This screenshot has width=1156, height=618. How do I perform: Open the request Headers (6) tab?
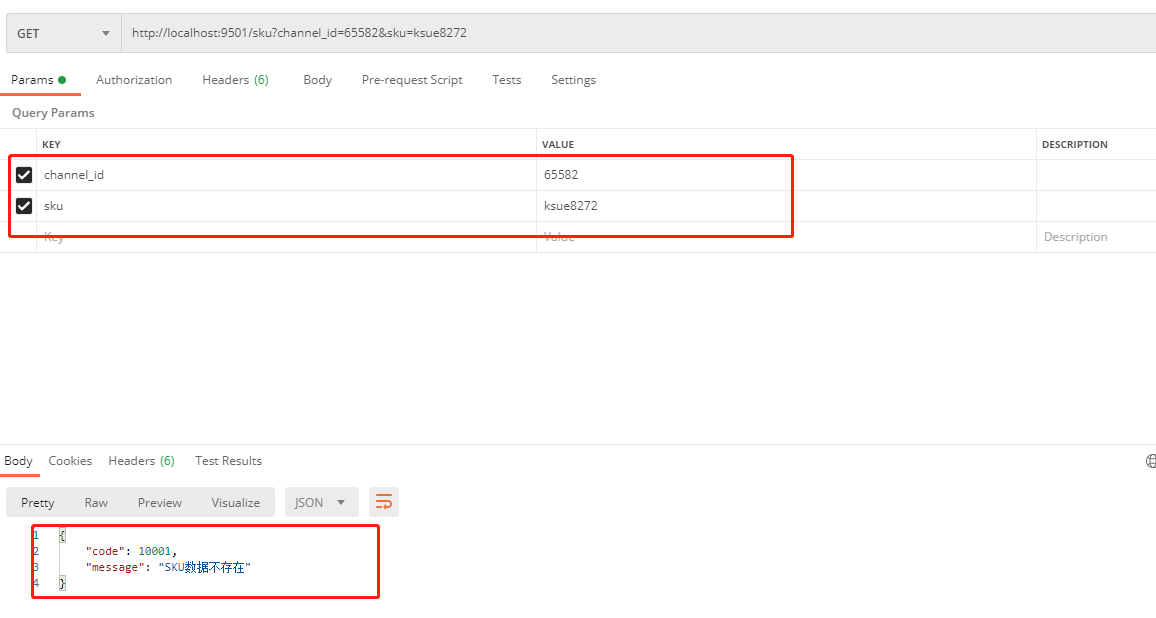pos(235,80)
